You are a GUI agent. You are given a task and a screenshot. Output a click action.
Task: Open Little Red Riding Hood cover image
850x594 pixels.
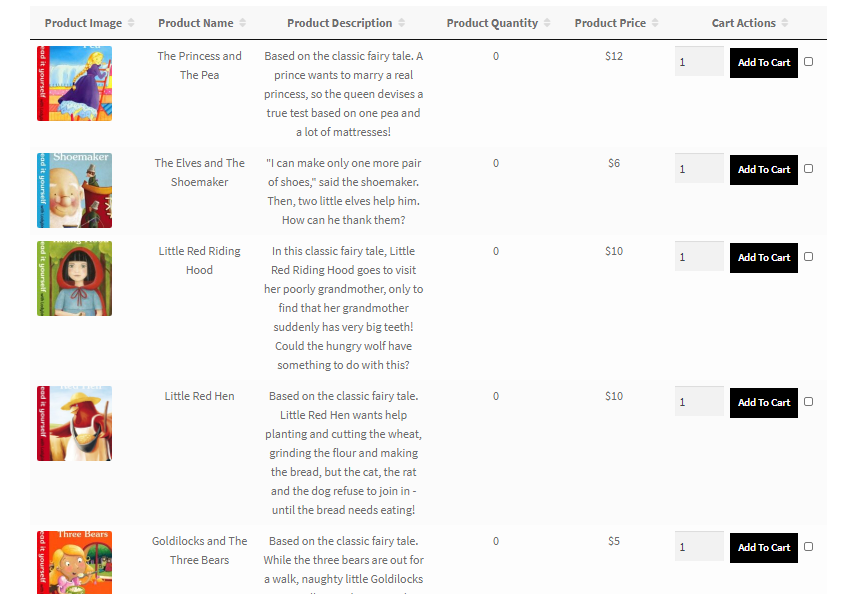click(74, 279)
